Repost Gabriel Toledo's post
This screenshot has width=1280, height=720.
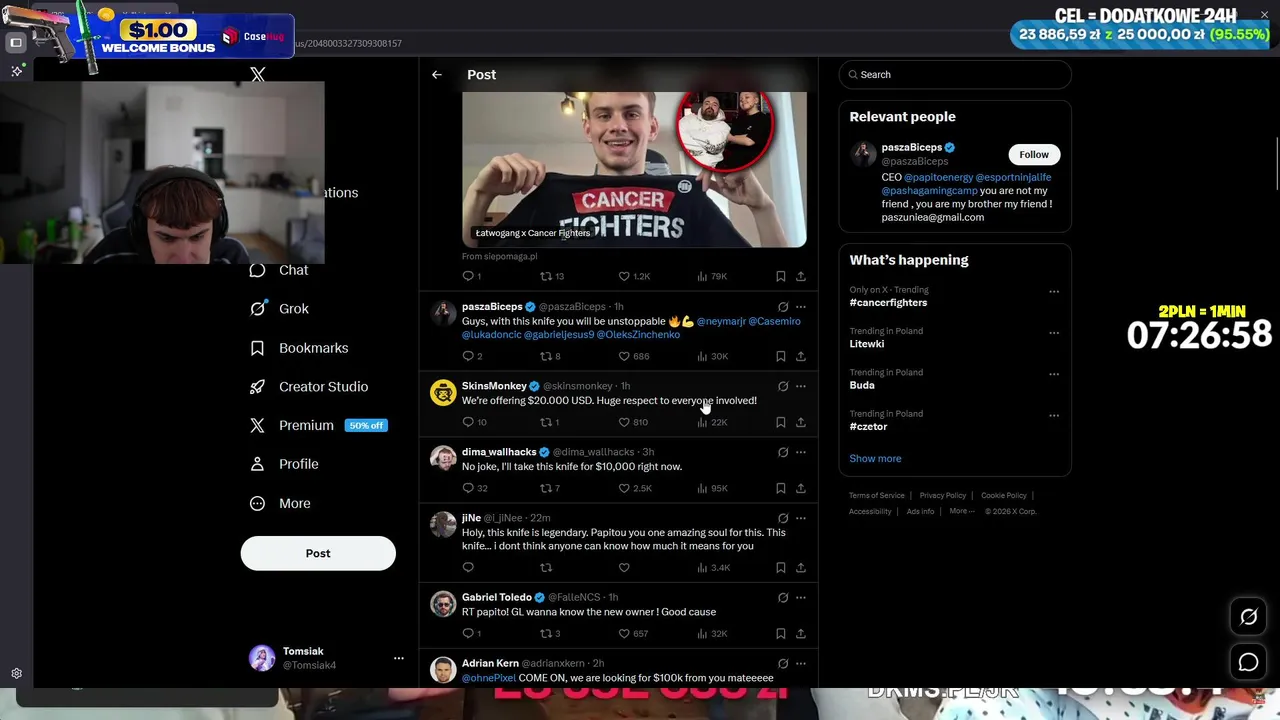point(546,634)
